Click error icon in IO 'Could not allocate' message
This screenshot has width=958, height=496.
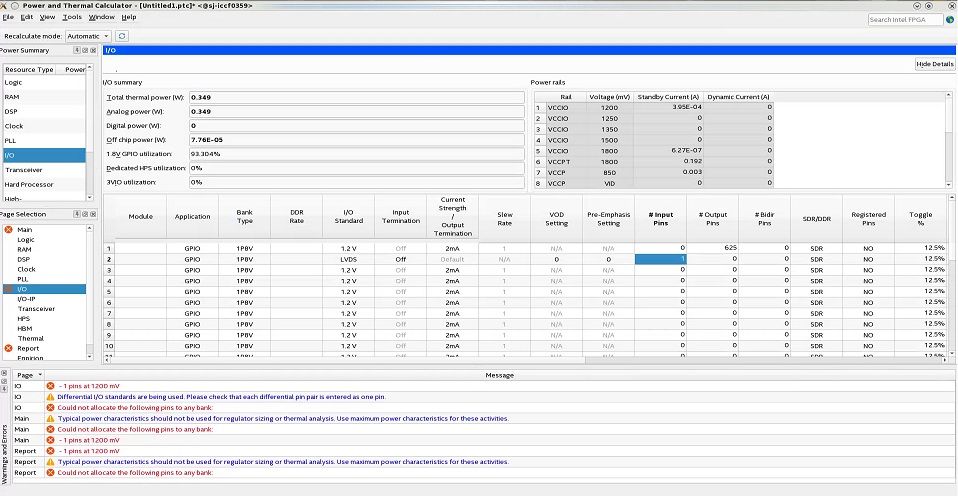[50, 407]
